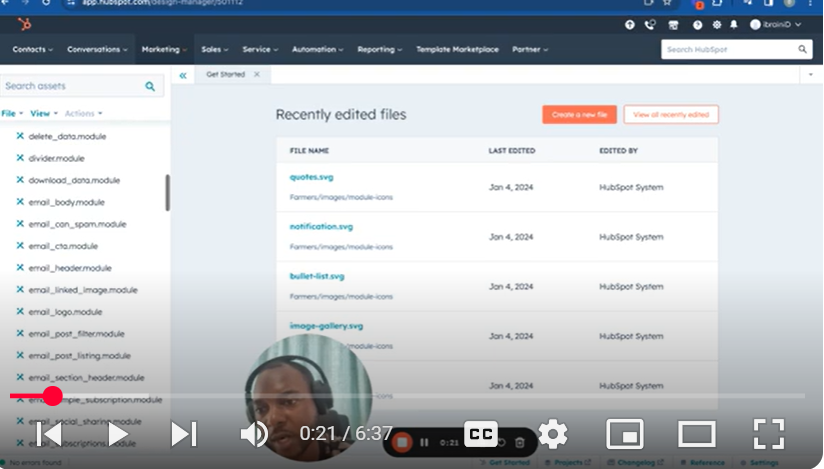Toggle closed captions
Image resolution: width=824 pixels, height=469 pixels.
tap(481, 434)
